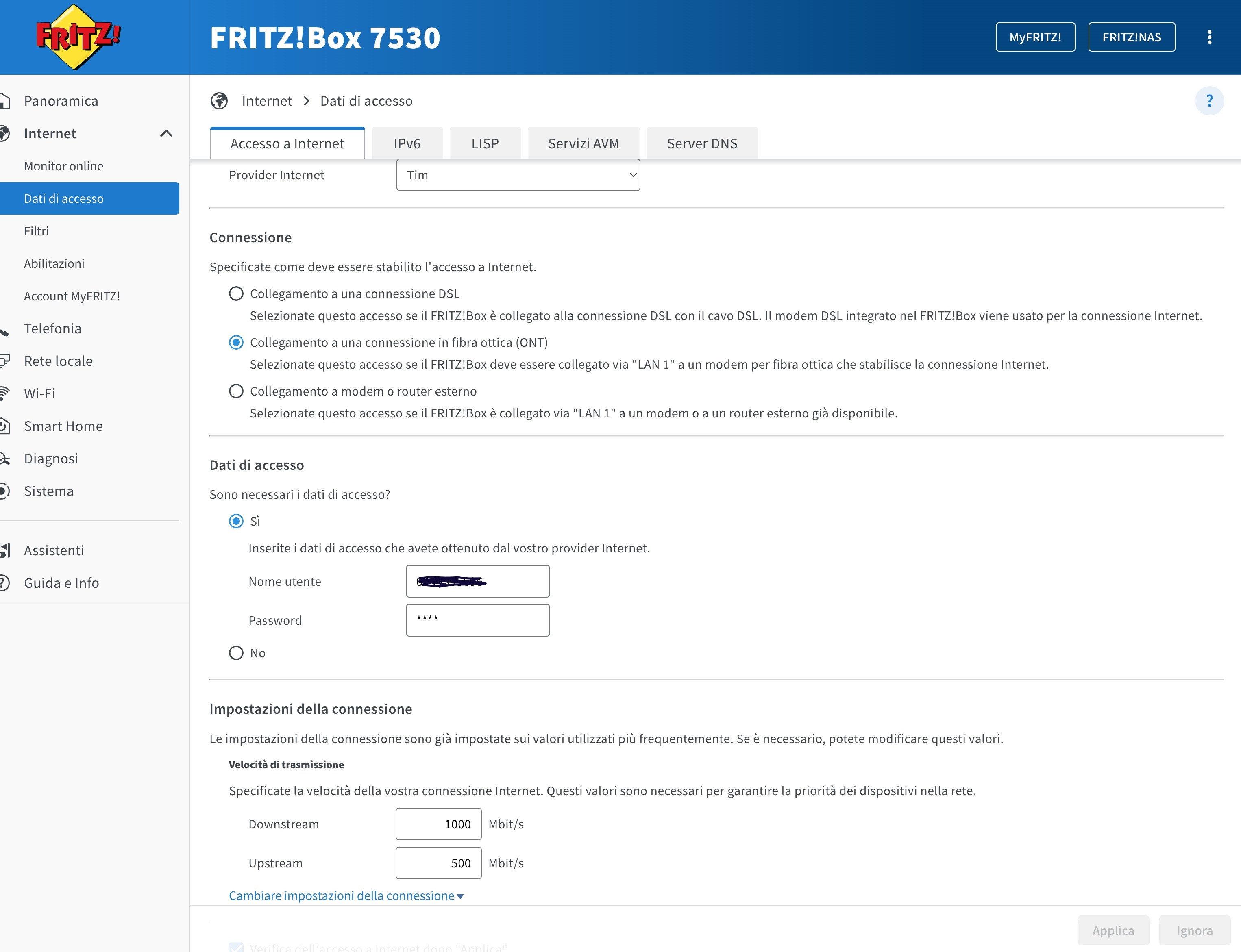Open the three-dot menu in header
1241x952 pixels.
pyautogui.click(x=1209, y=37)
